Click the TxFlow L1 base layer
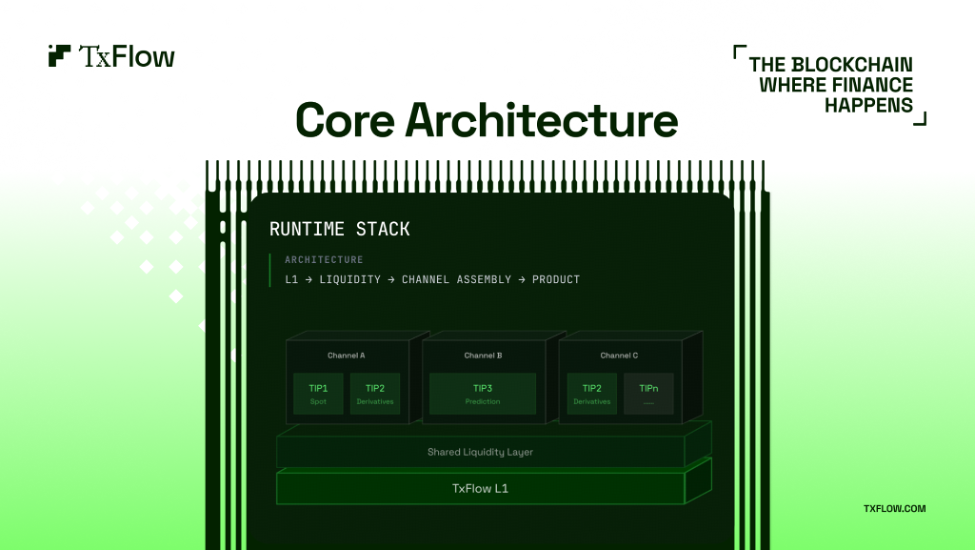This screenshot has height=550, width=977. [x=480, y=488]
